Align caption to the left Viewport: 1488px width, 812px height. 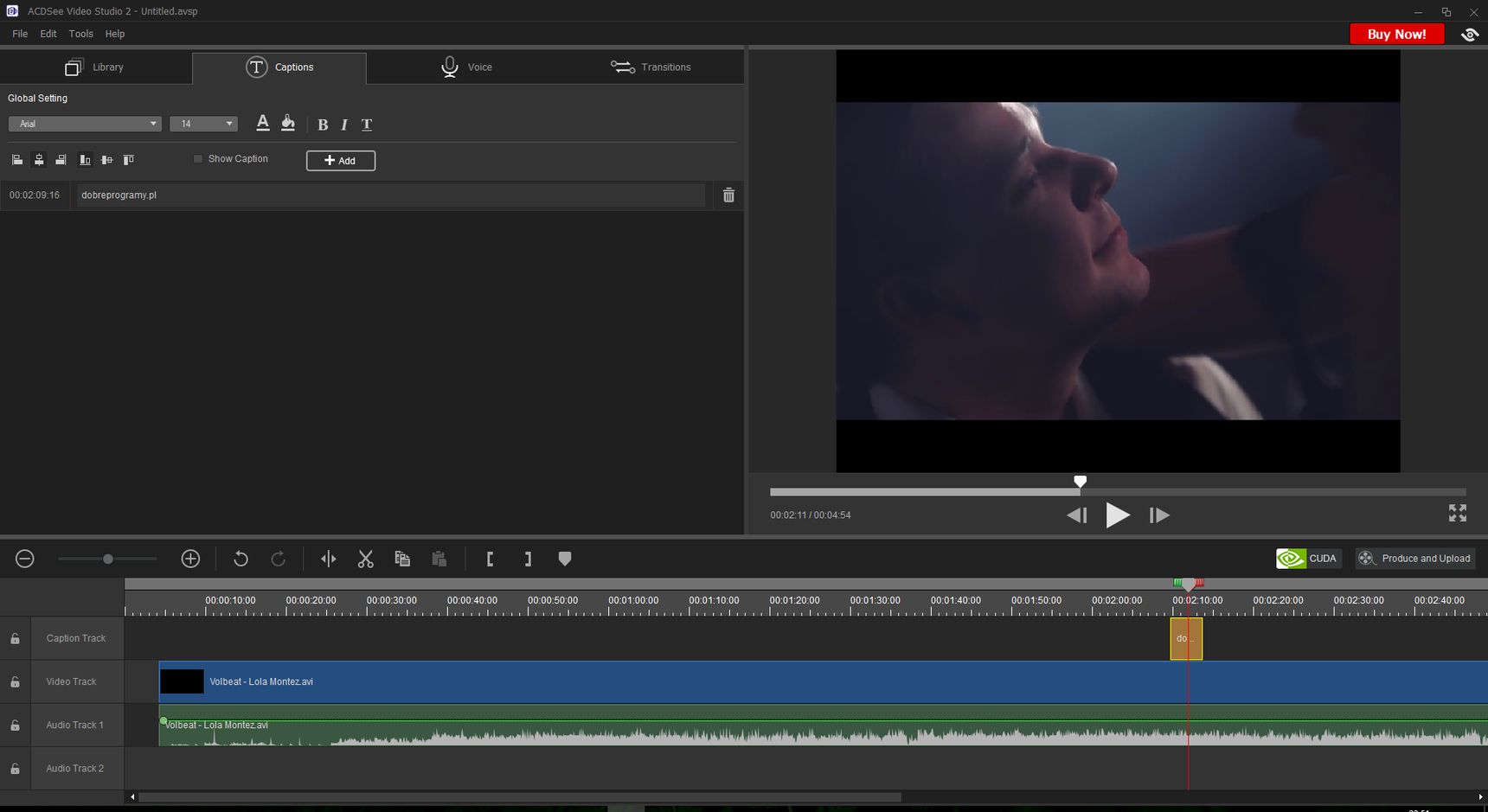16,160
